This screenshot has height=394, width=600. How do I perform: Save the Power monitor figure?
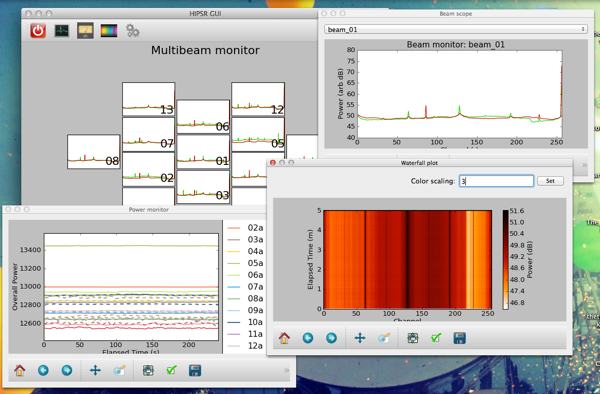click(x=195, y=370)
